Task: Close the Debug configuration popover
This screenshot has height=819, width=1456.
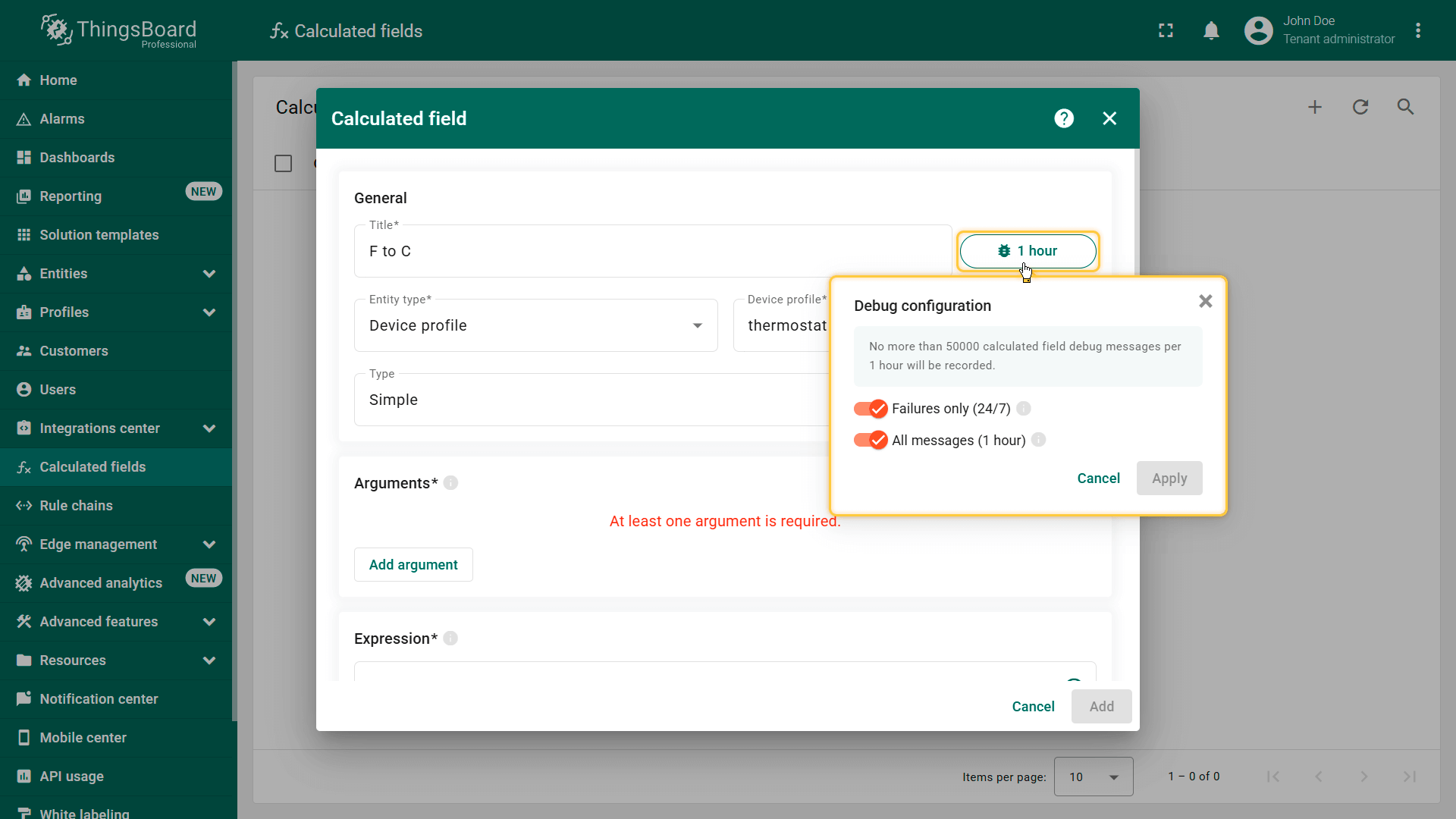Action: click(1205, 302)
